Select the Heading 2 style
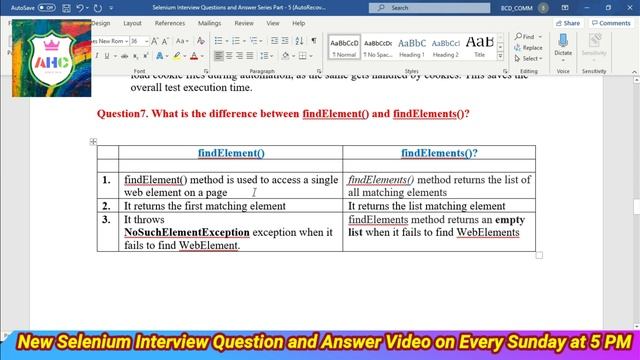Screen dimensions: 640x360 (x=446, y=47)
